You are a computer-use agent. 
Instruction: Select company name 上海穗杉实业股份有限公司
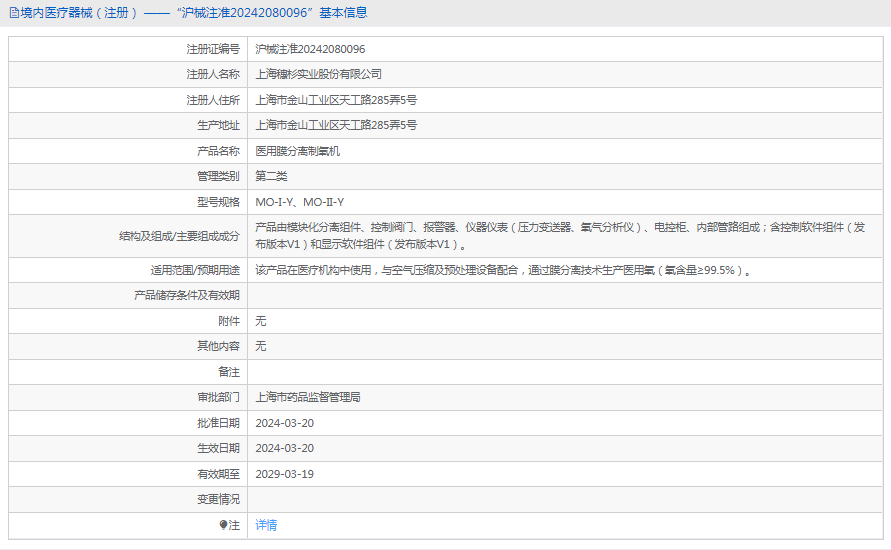point(318,74)
